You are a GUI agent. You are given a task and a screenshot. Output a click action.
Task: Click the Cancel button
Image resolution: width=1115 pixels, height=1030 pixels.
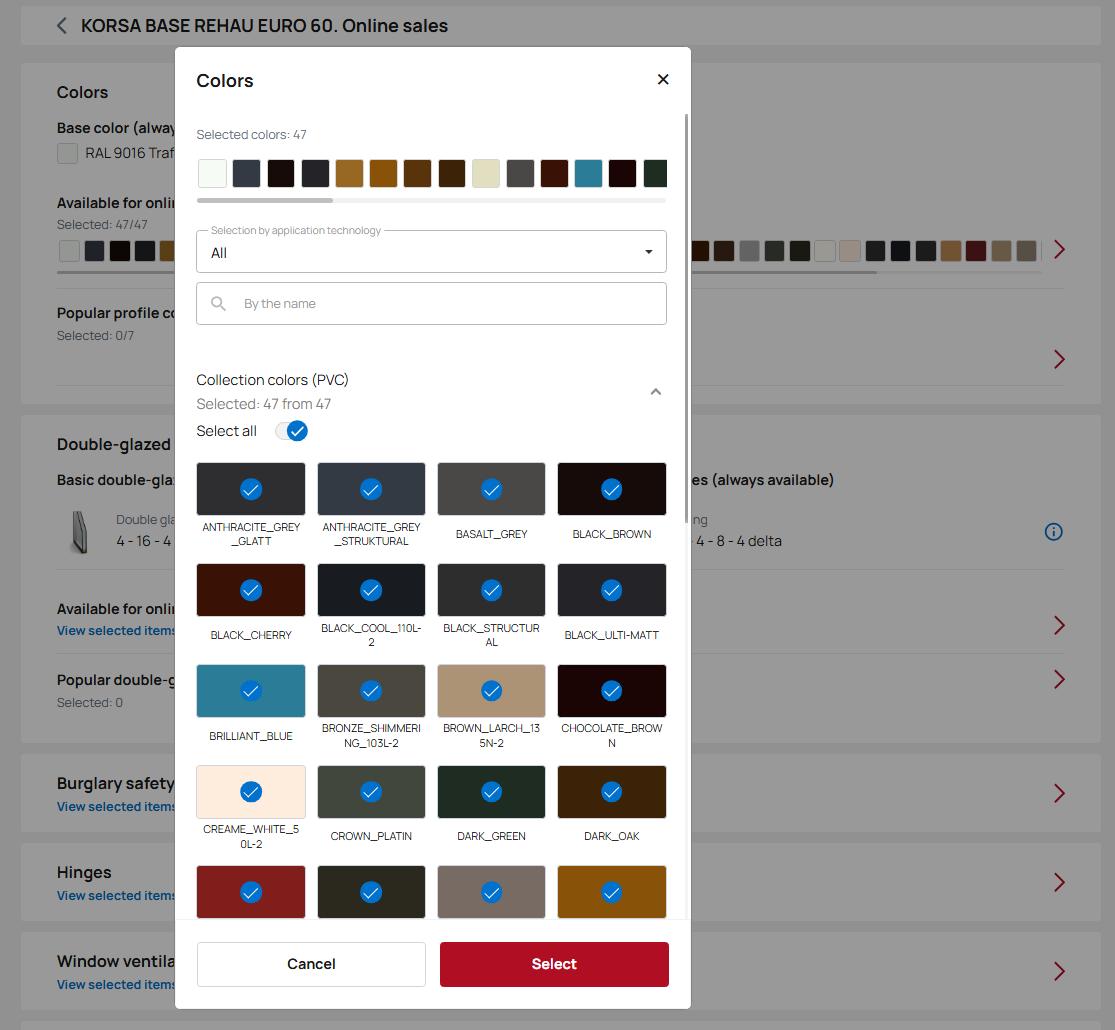pos(311,964)
